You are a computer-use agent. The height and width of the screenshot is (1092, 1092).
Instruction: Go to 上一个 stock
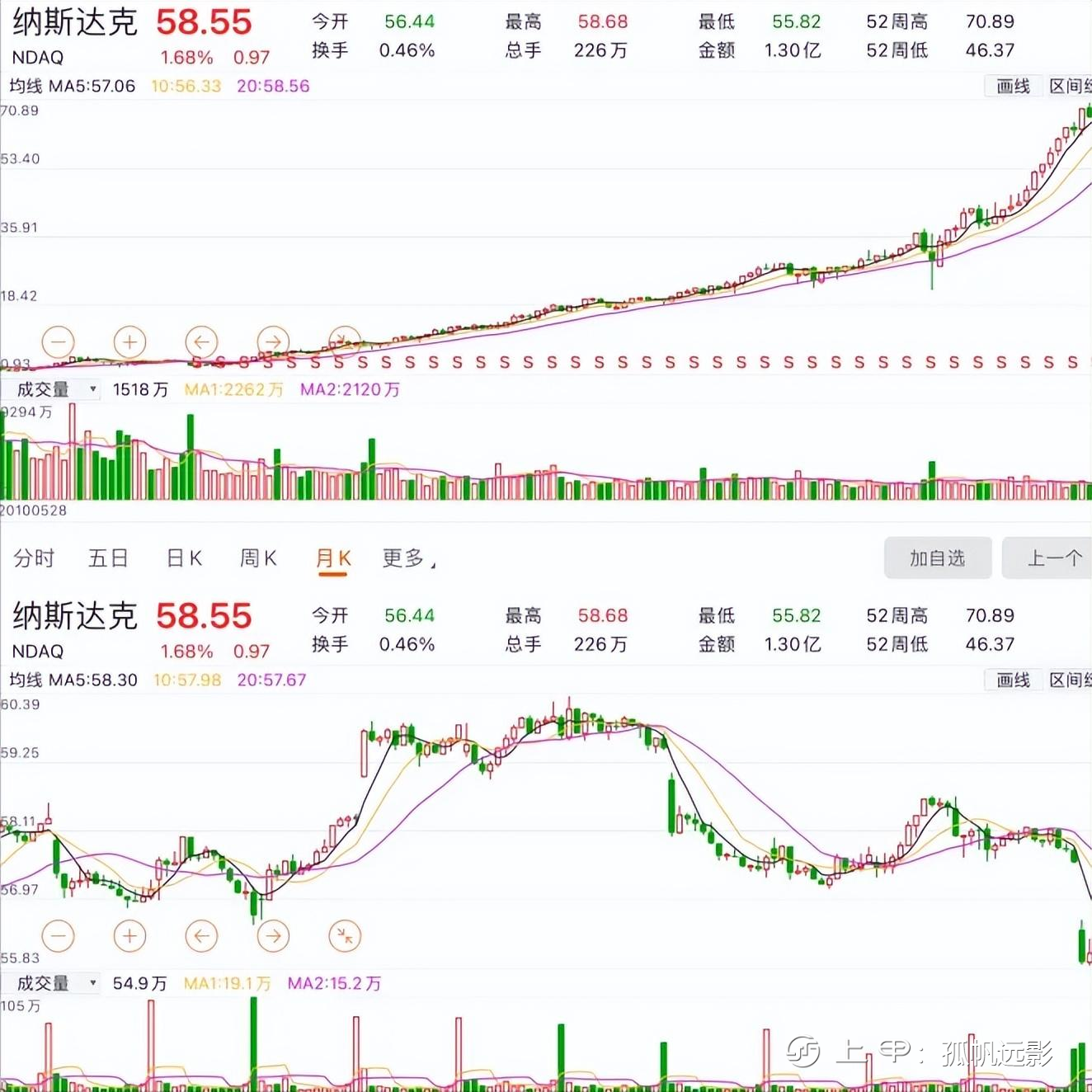(x=1047, y=558)
